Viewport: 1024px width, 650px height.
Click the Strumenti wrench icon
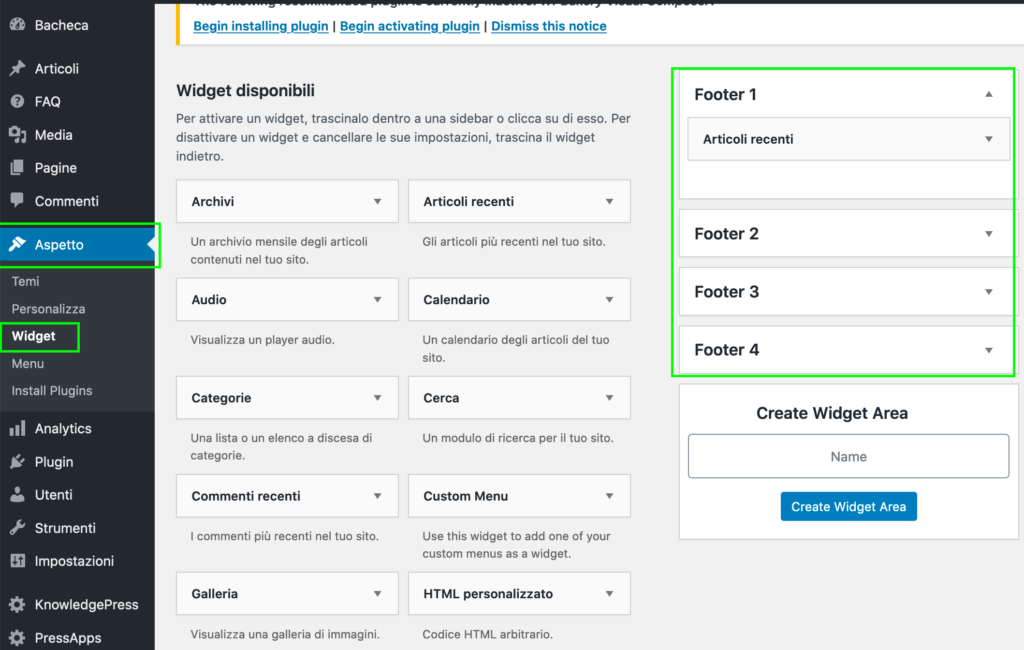[x=17, y=528]
